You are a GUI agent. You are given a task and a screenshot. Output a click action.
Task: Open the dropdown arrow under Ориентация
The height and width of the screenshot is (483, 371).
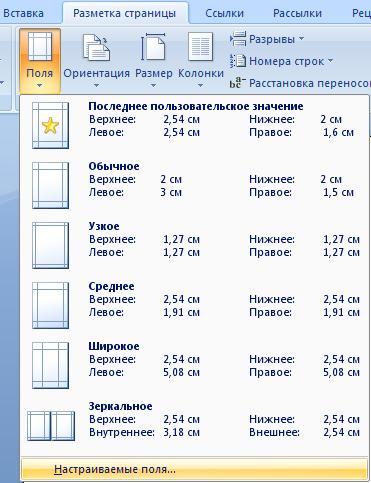coord(96,86)
